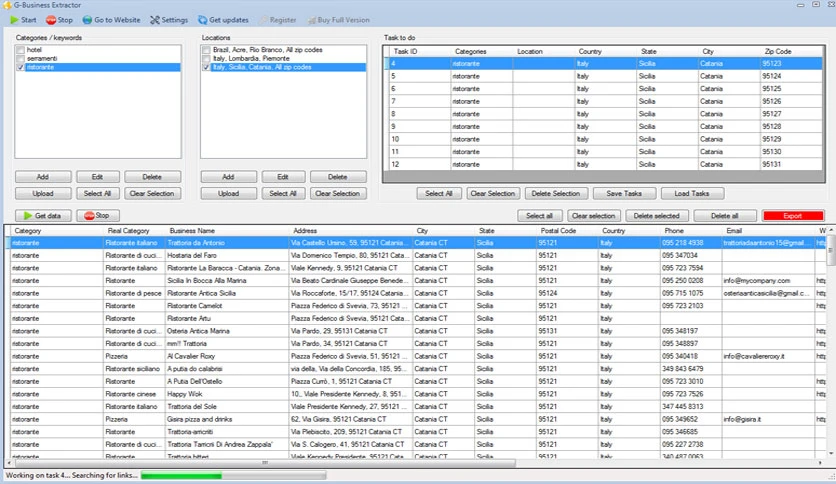Click the red Stop icon in the top toolbar

click(x=51, y=20)
